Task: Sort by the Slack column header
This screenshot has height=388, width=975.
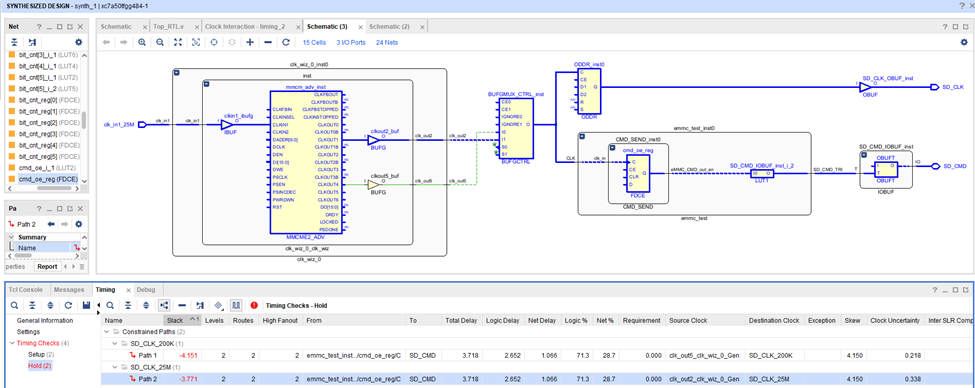Action: point(183,321)
